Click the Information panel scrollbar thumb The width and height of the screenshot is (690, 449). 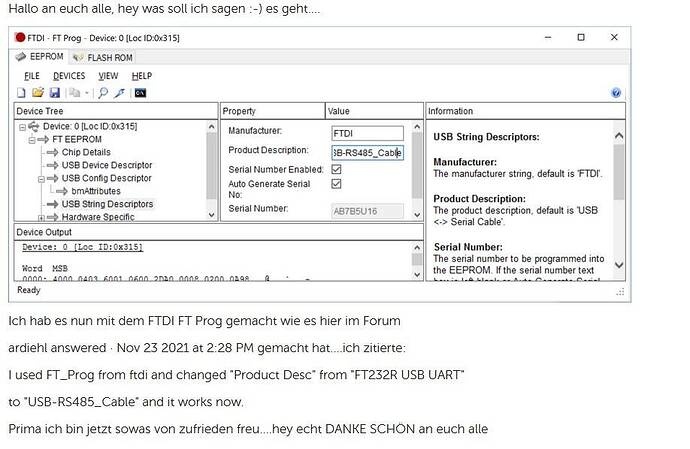tap(619, 172)
